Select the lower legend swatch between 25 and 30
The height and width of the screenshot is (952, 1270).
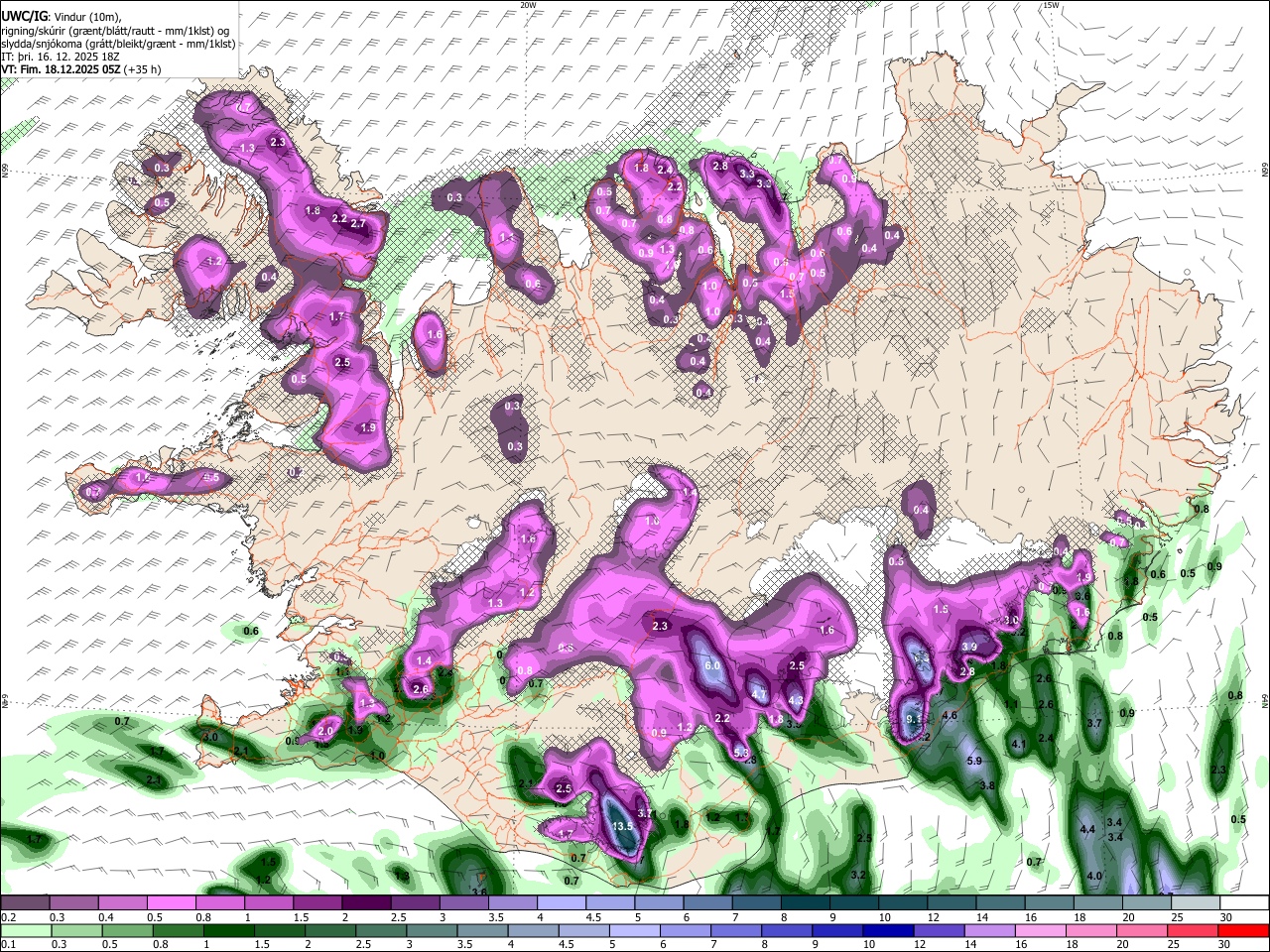(x=1192, y=930)
